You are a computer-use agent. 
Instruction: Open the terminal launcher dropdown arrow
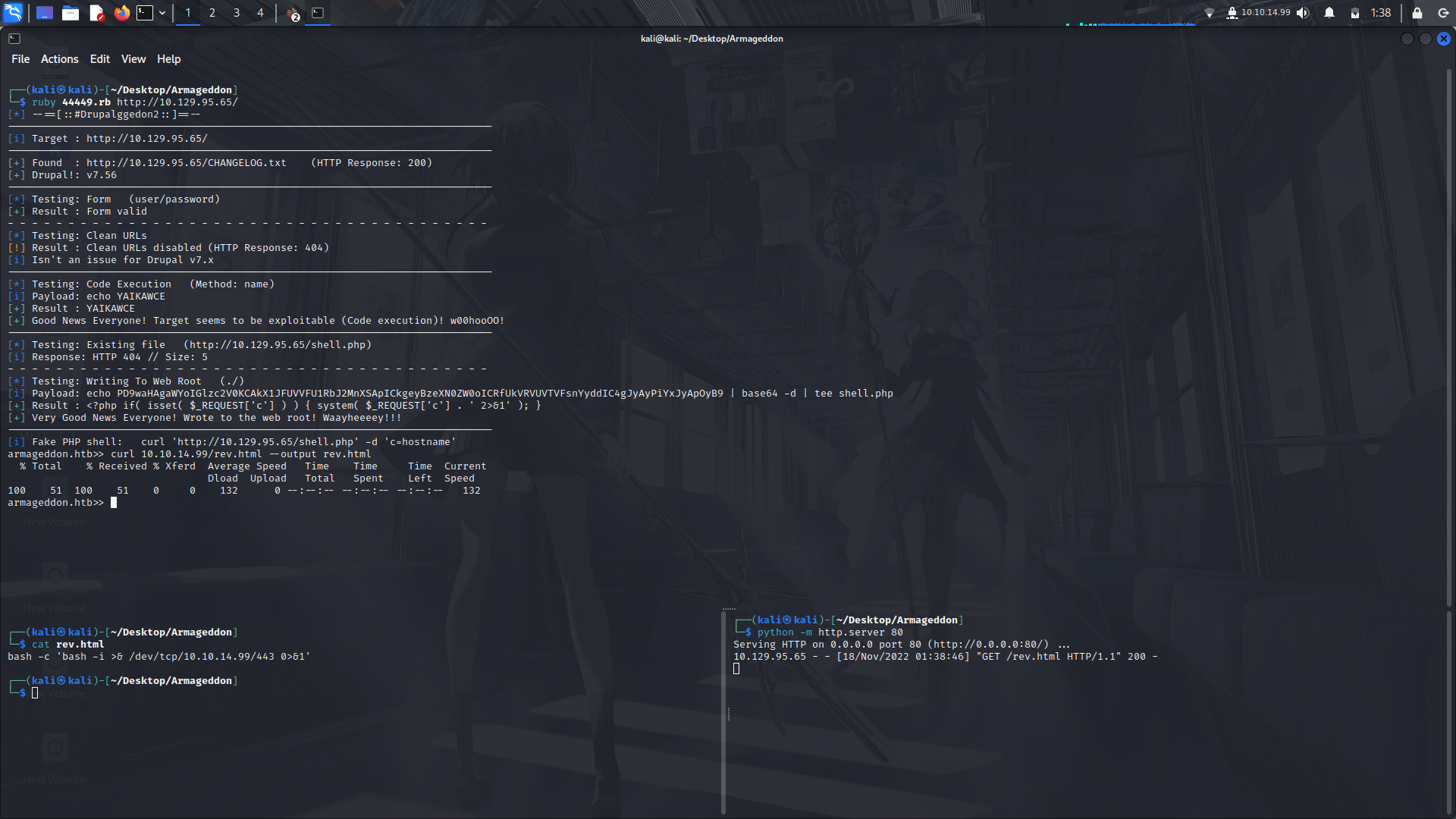(x=162, y=13)
